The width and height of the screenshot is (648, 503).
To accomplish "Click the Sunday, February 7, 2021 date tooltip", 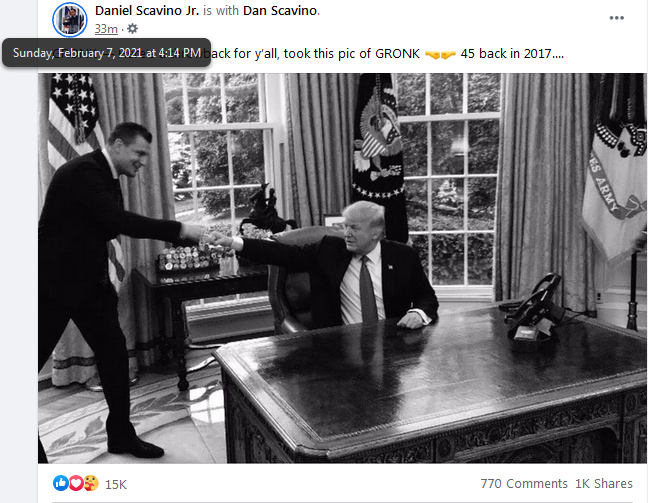I will [x=107, y=52].
